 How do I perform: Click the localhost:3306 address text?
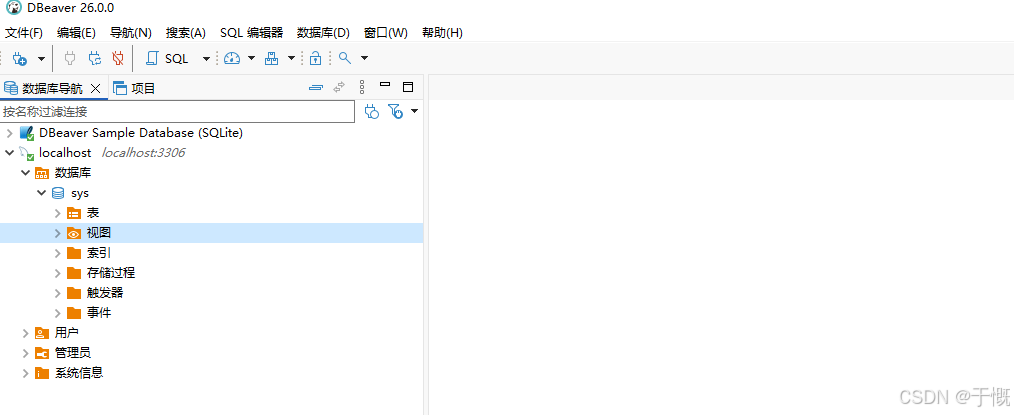point(144,153)
